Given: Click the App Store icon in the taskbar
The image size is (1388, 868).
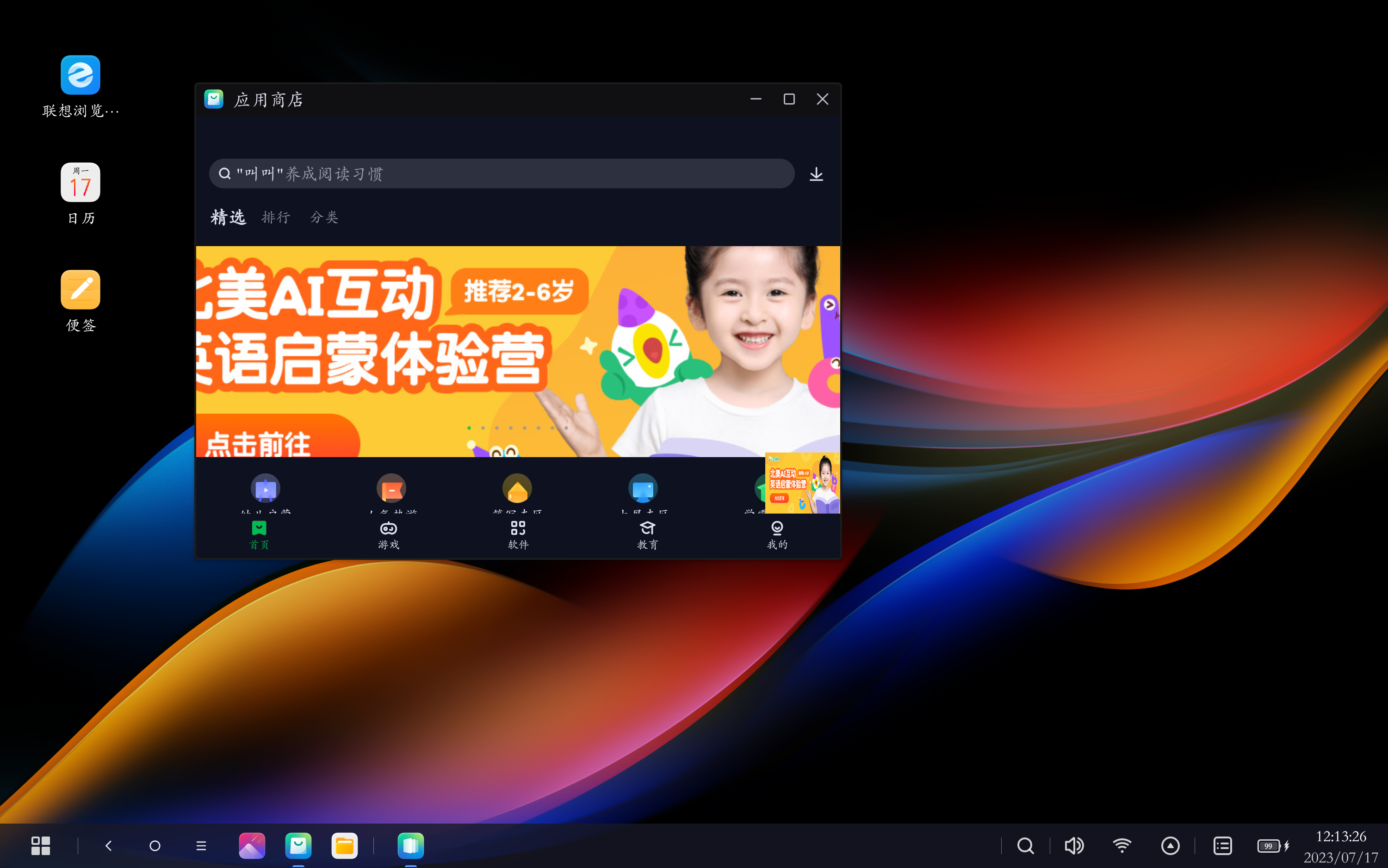Looking at the screenshot, I should point(298,846).
